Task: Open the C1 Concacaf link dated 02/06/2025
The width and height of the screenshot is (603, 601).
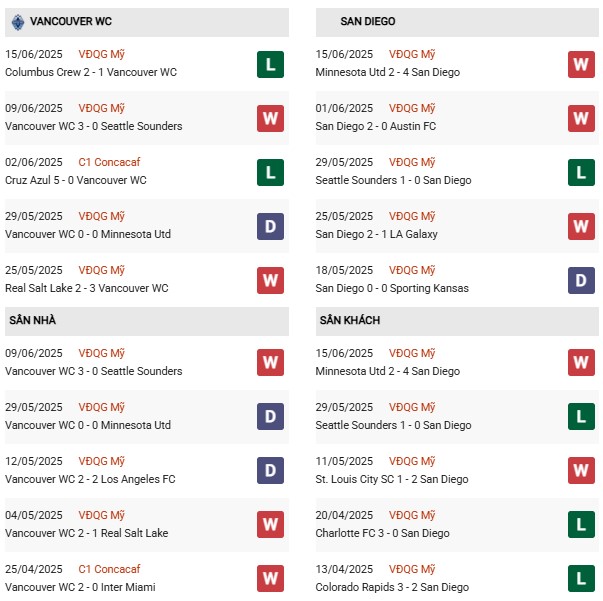Action: 109,162
